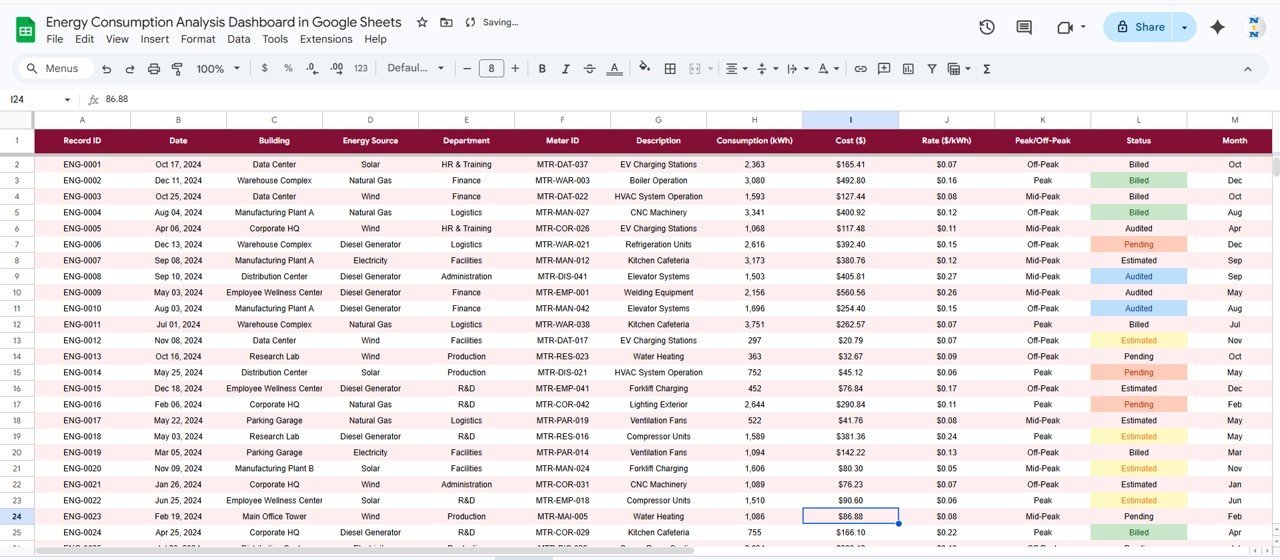This screenshot has height=560, width=1280.
Task: Open the fill color picker
Action: click(644, 69)
